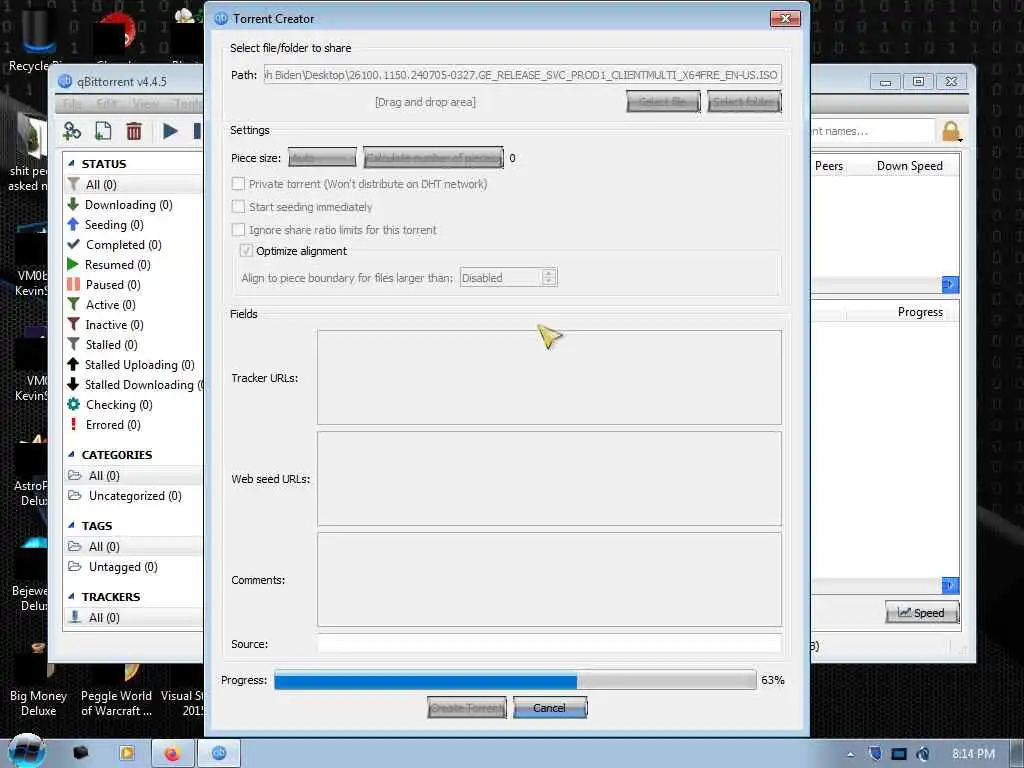Viewport: 1024px width, 768px height.
Task: Filter by Errored (0) status
Action: coord(113,425)
